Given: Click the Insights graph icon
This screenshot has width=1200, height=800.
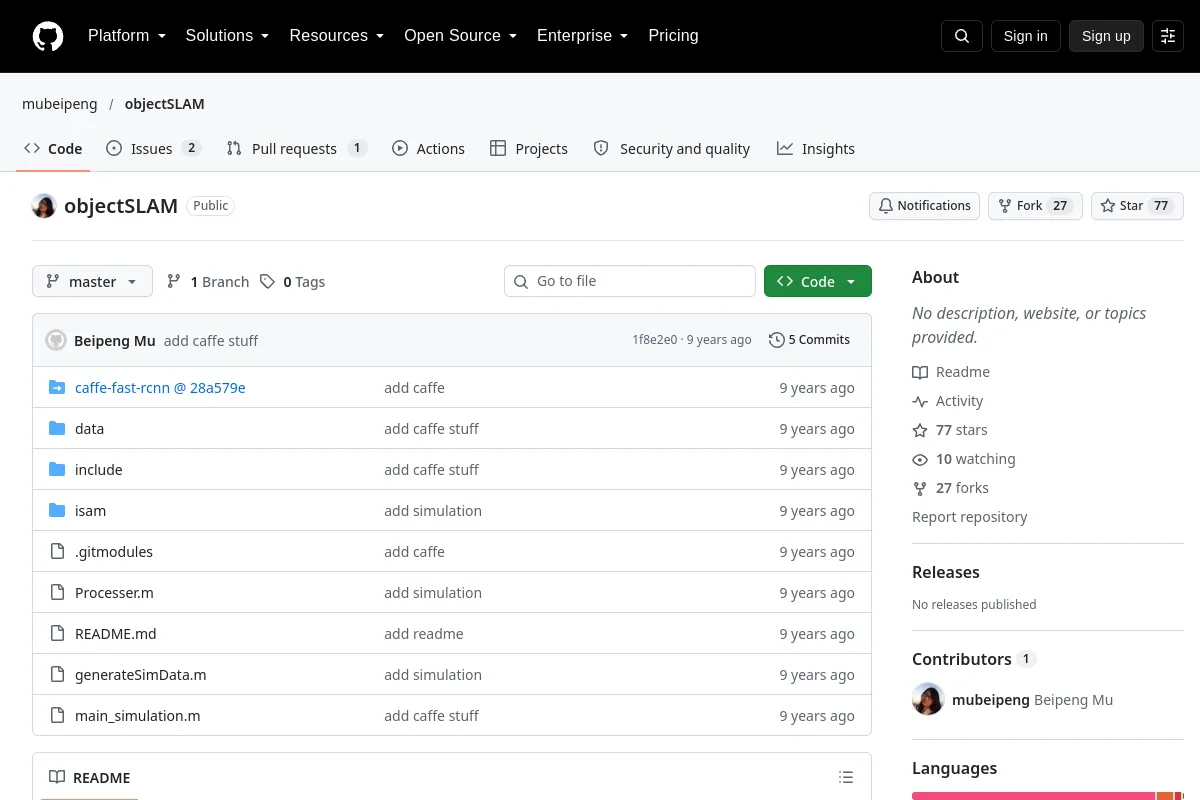Looking at the screenshot, I should coord(785,148).
